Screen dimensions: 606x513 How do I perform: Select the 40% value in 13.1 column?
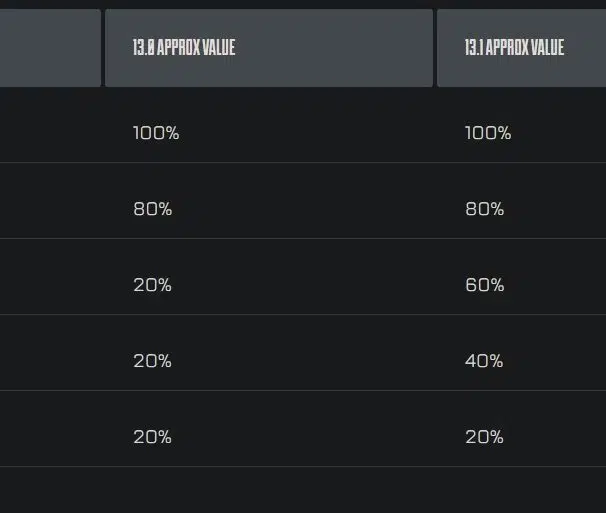[484, 361]
